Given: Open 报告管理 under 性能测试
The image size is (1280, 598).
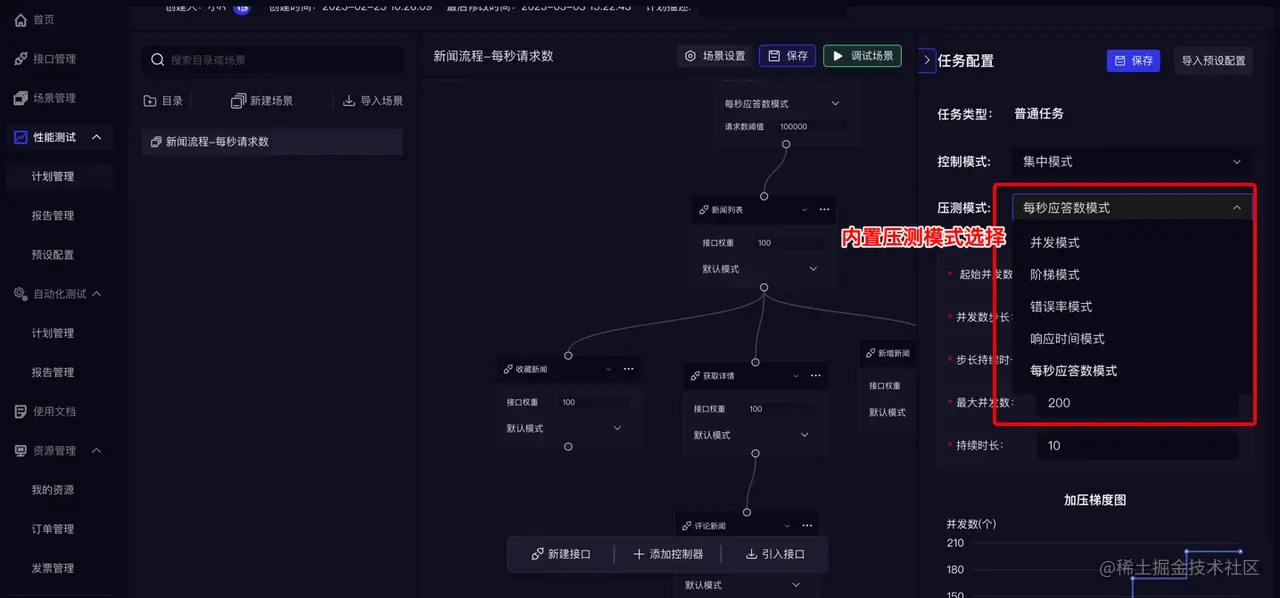Looking at the screenshot, I should point(53,215).
